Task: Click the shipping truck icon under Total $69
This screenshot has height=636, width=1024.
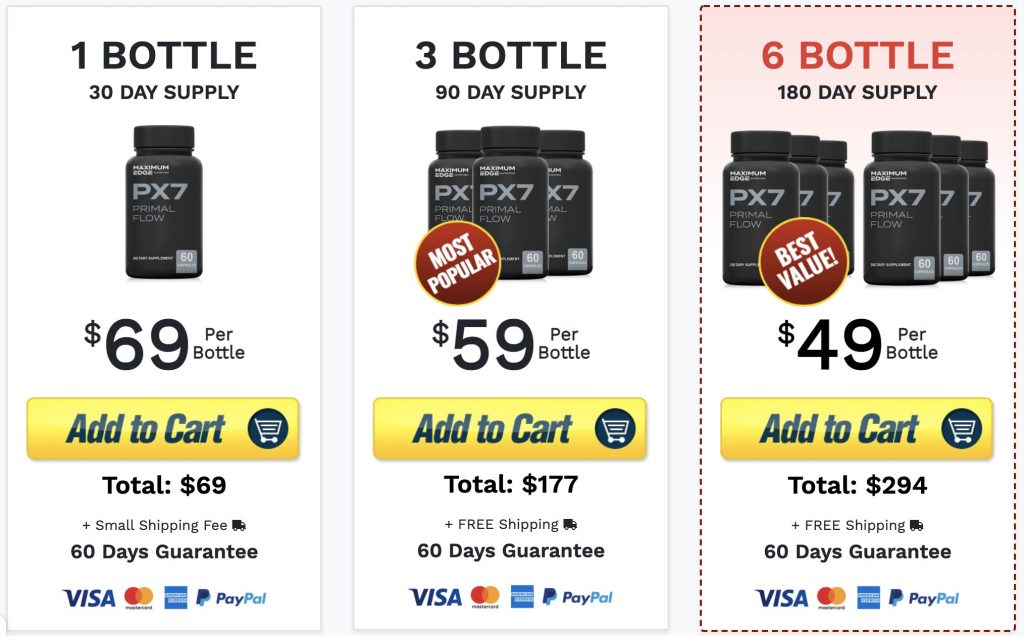Action: (239, 525)
